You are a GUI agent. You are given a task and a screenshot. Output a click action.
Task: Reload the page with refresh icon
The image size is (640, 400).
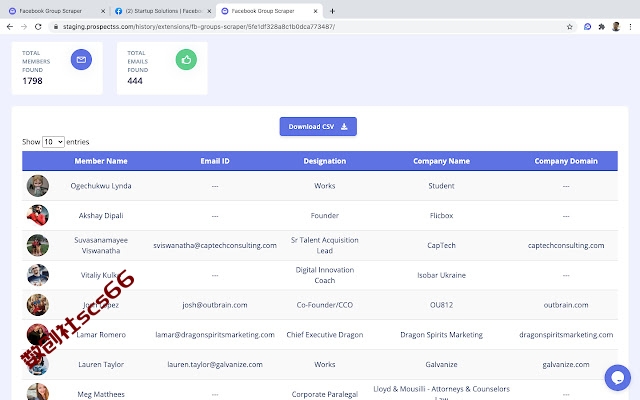click(38, 27)
